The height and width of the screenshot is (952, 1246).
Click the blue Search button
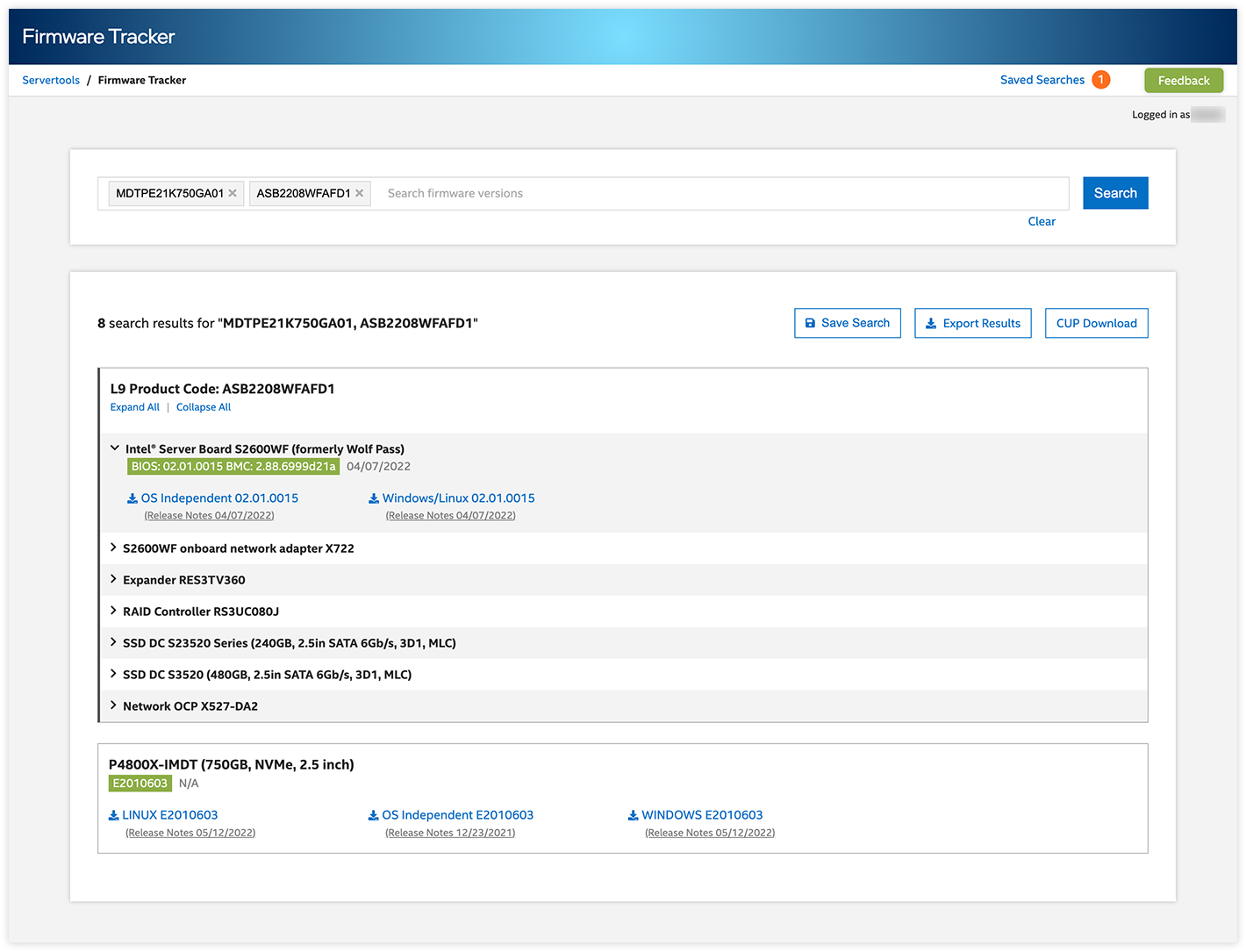pyautogui.click(x=1115, y=193)
